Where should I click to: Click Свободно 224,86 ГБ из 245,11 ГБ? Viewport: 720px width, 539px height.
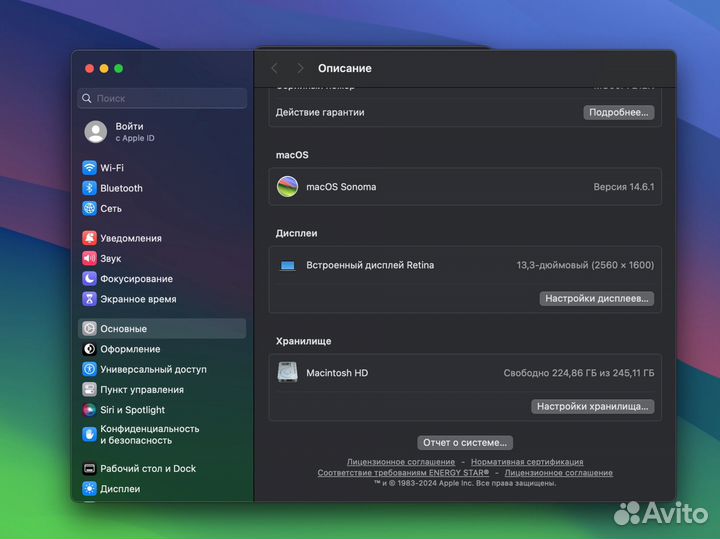pyautogui.click(x=579, y=373)
